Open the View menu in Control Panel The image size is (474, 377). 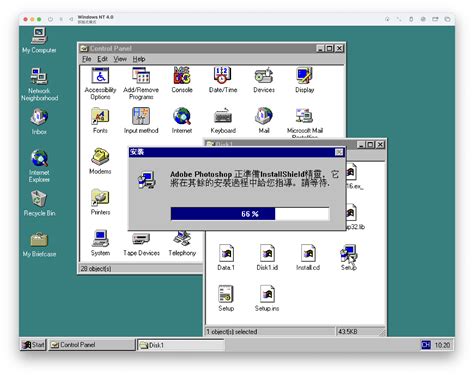pos(120,59)
